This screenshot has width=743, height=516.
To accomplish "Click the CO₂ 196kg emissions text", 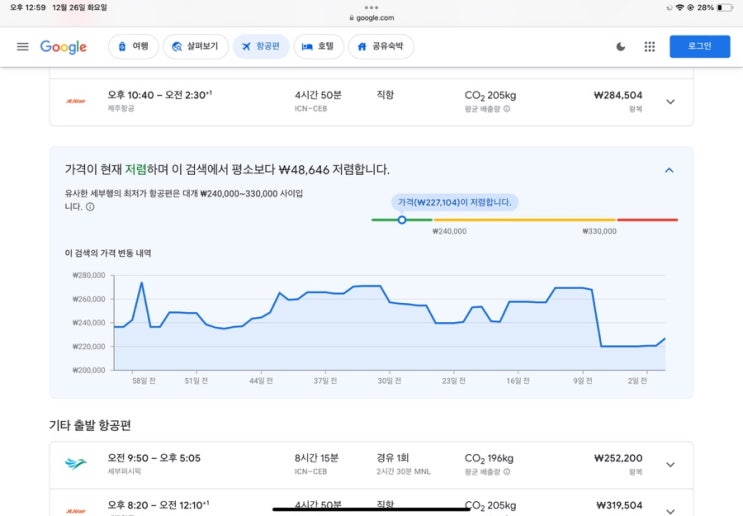I will 489,459.
